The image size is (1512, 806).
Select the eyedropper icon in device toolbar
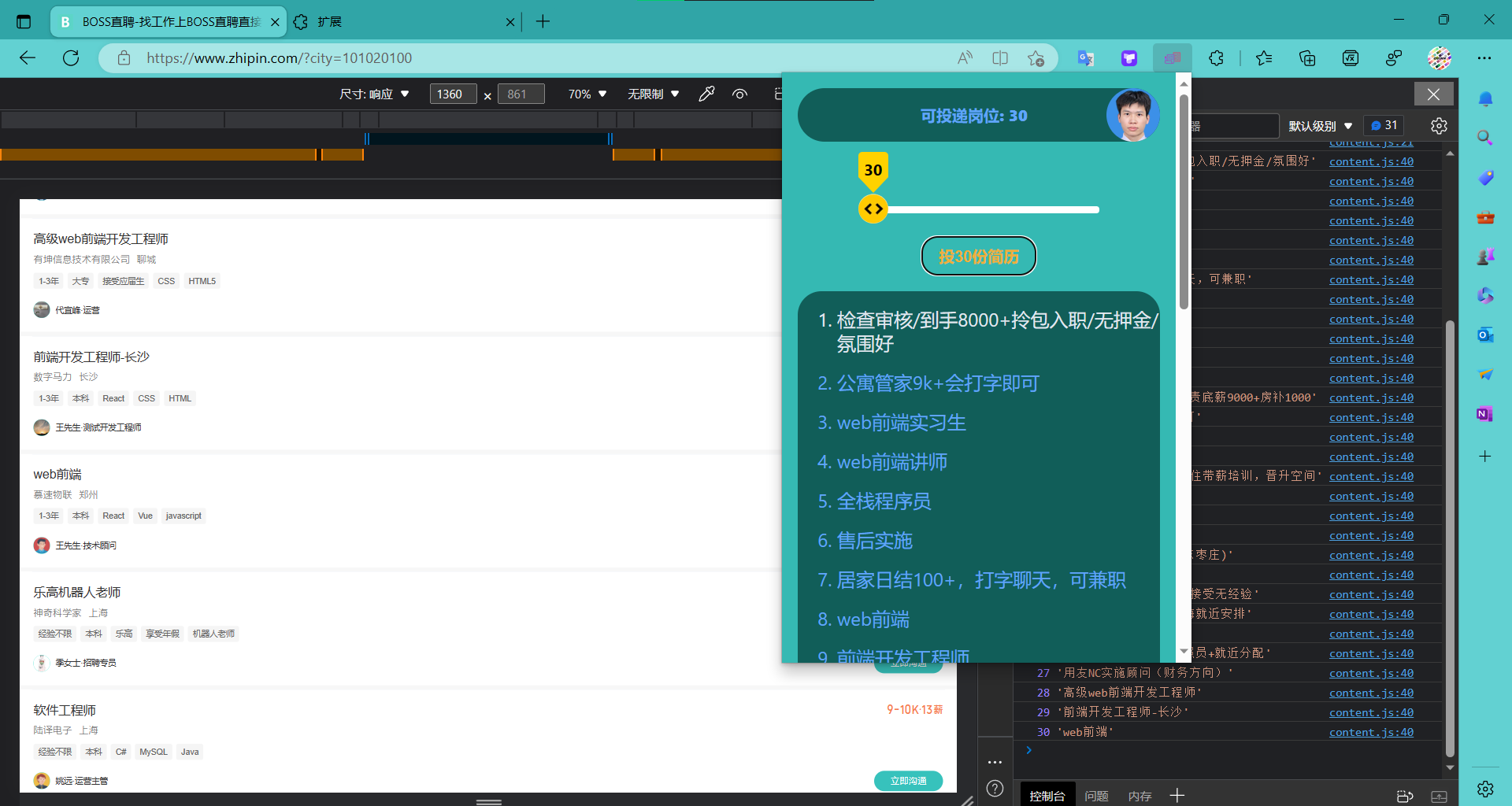706,94
